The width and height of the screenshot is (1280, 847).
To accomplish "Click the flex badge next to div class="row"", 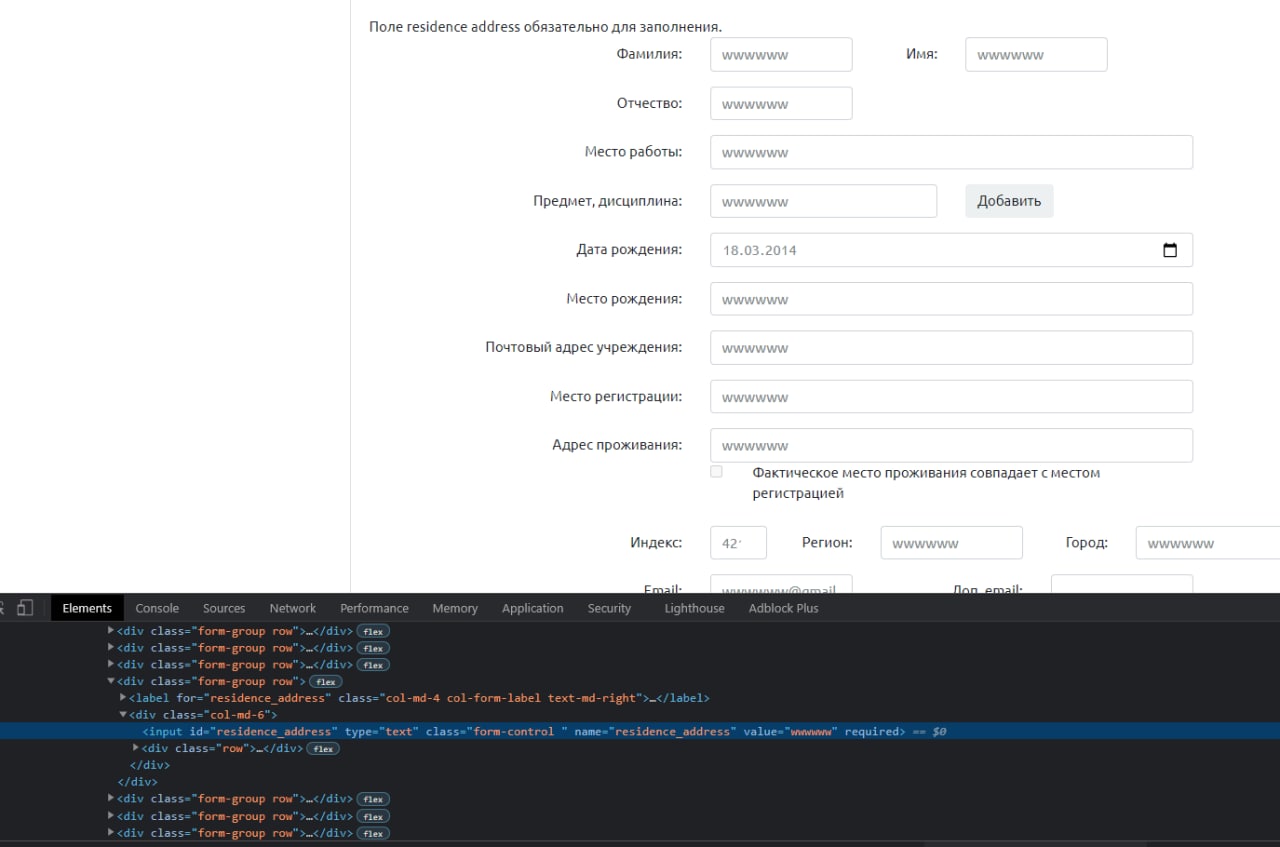I will tap(322, 749).
